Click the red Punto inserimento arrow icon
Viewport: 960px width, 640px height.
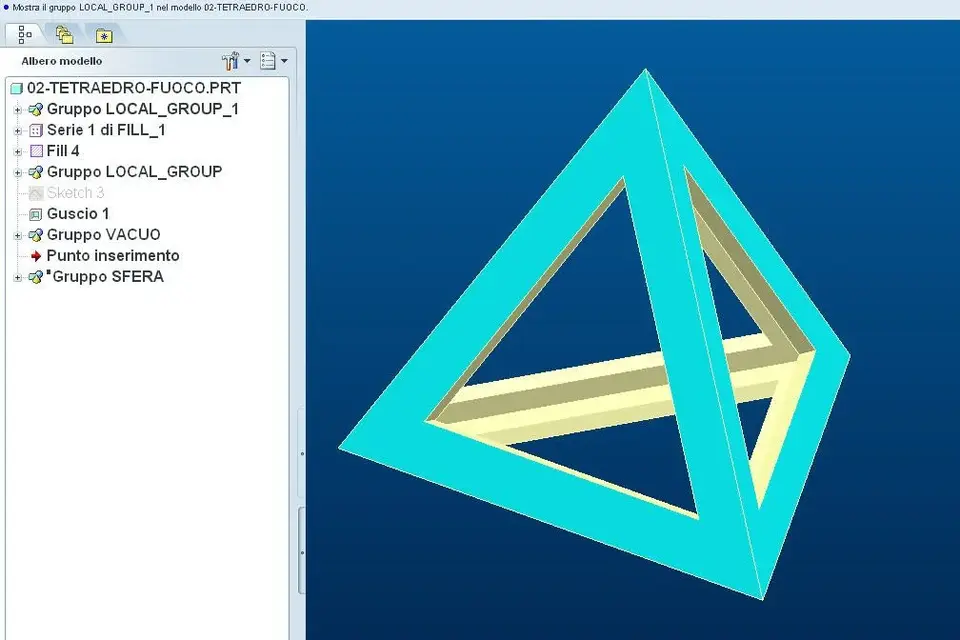[36, 256]
